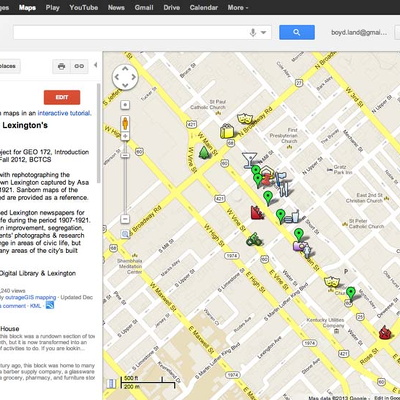Open the KML link
This screenshot has height=400, width=400.
(x=35, y=306)
